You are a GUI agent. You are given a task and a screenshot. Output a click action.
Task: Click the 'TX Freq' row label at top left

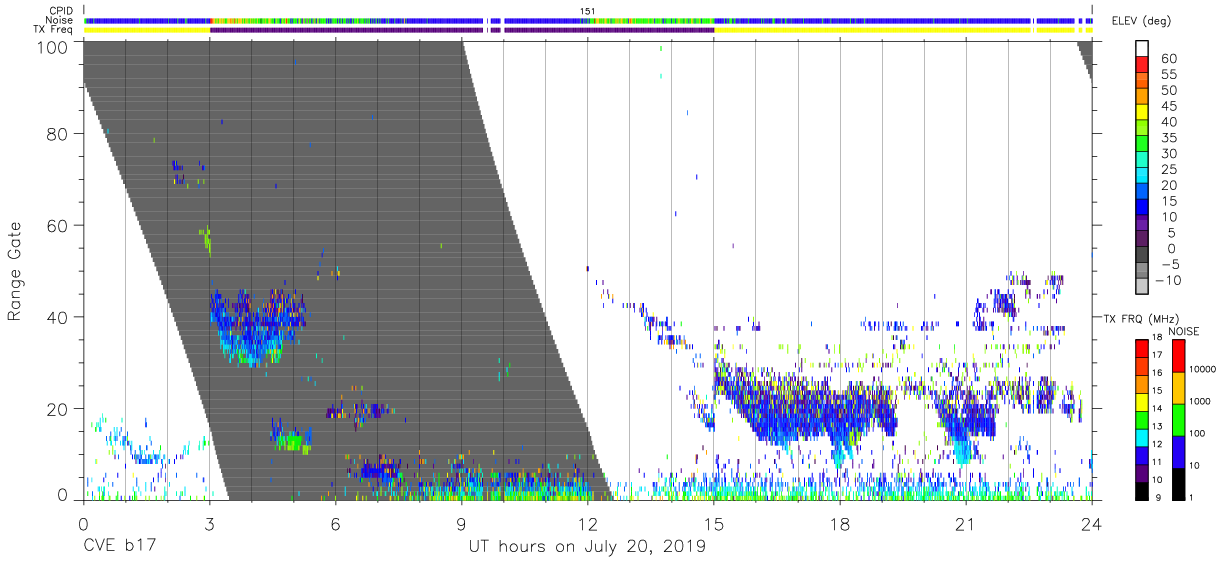pyautogui.click(x=54, y=30)
